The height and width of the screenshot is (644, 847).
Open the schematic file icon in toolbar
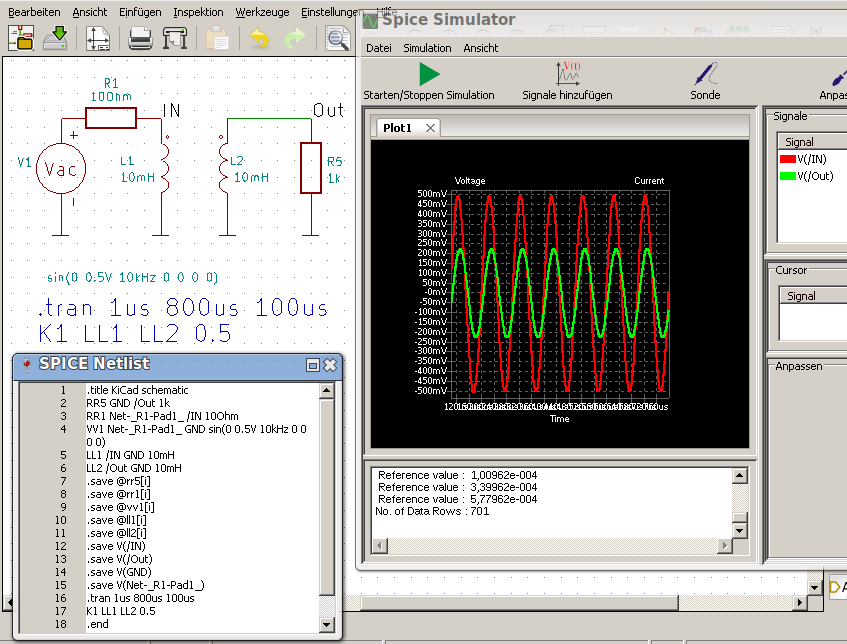21,38
